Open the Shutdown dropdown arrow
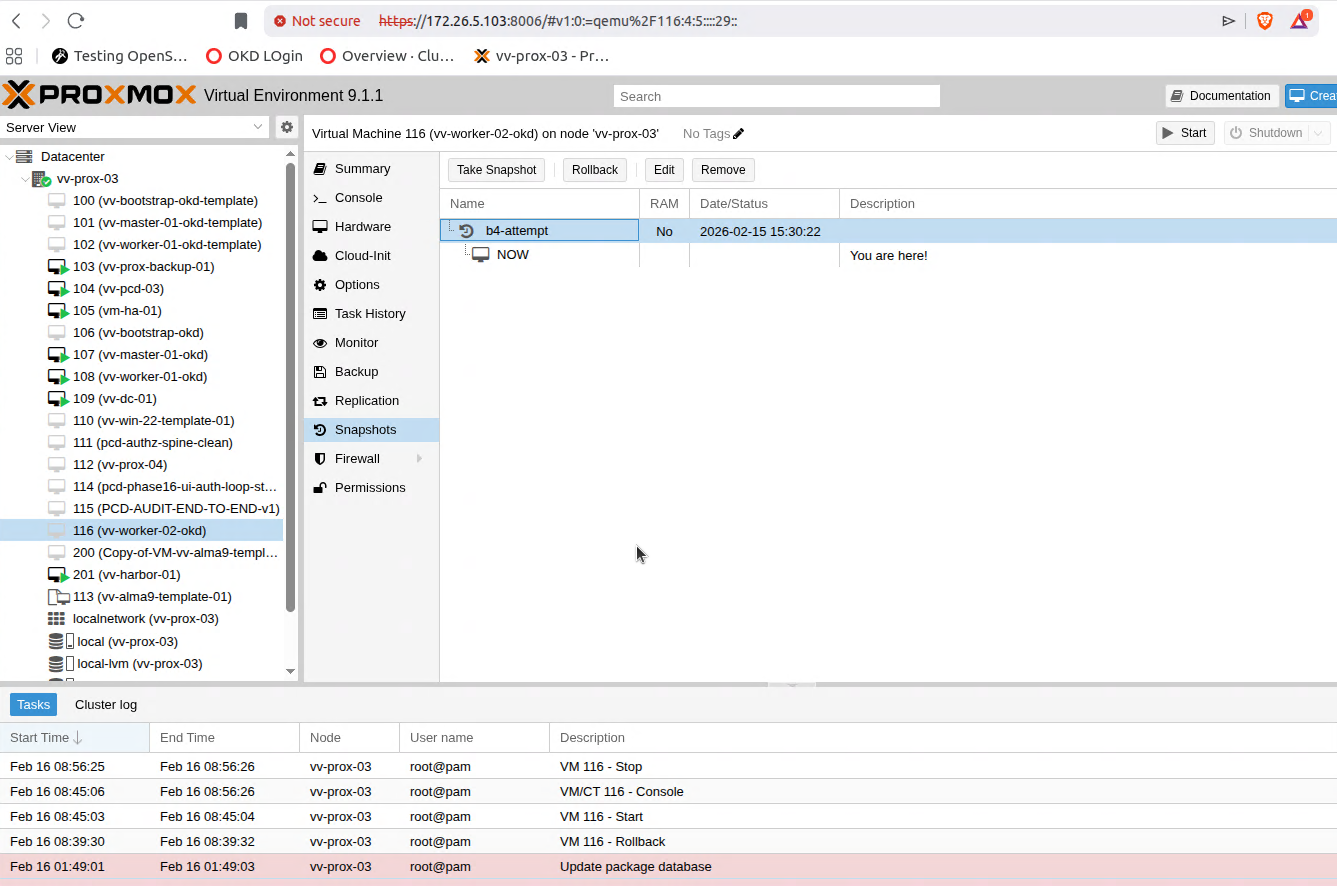This screenshot has height=886, width=1337. (x=1318, y=133)
